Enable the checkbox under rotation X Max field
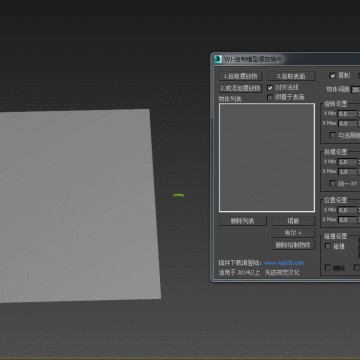The image size is (360, 360). 332,135
